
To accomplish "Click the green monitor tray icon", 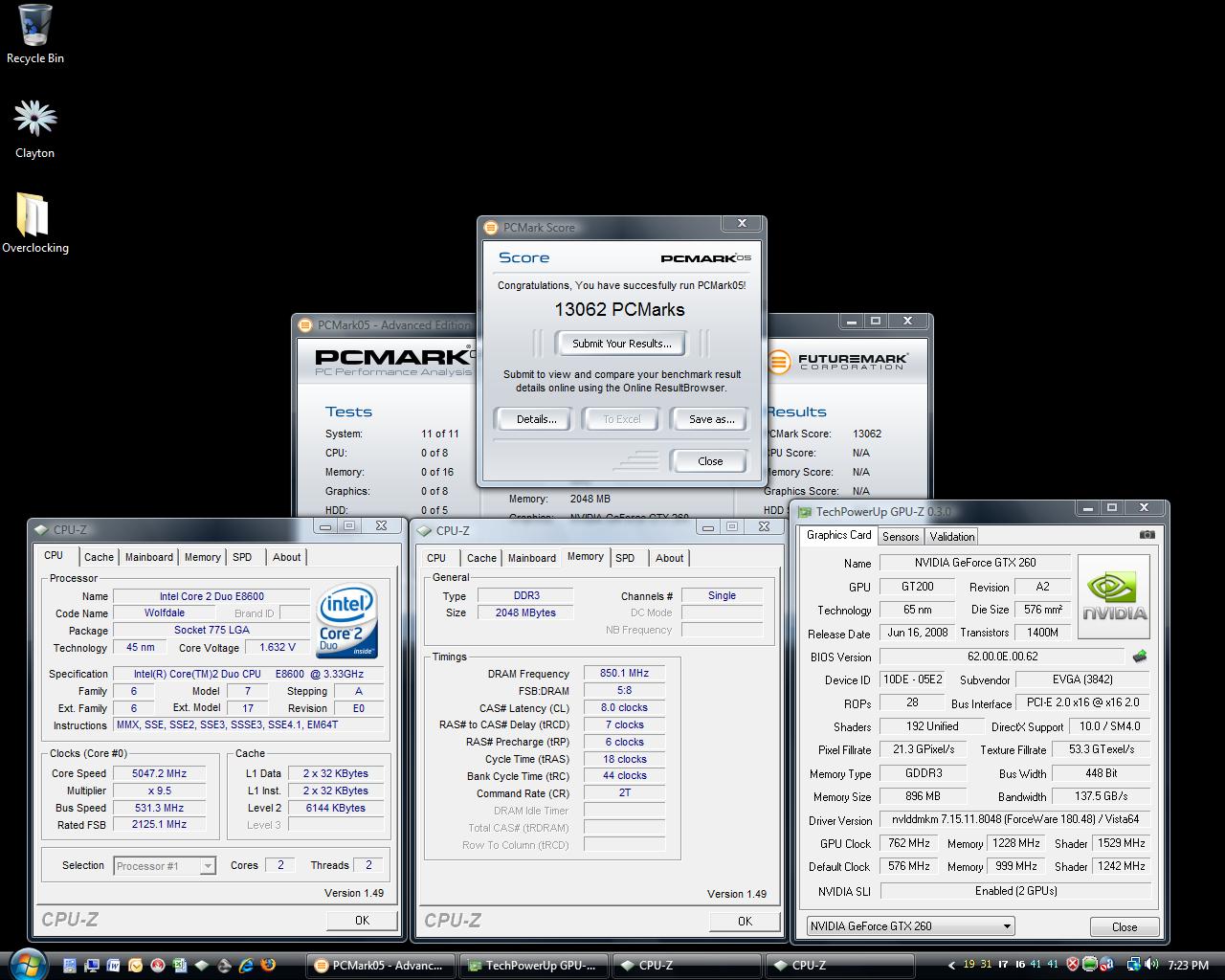I will pos(1089,965).
